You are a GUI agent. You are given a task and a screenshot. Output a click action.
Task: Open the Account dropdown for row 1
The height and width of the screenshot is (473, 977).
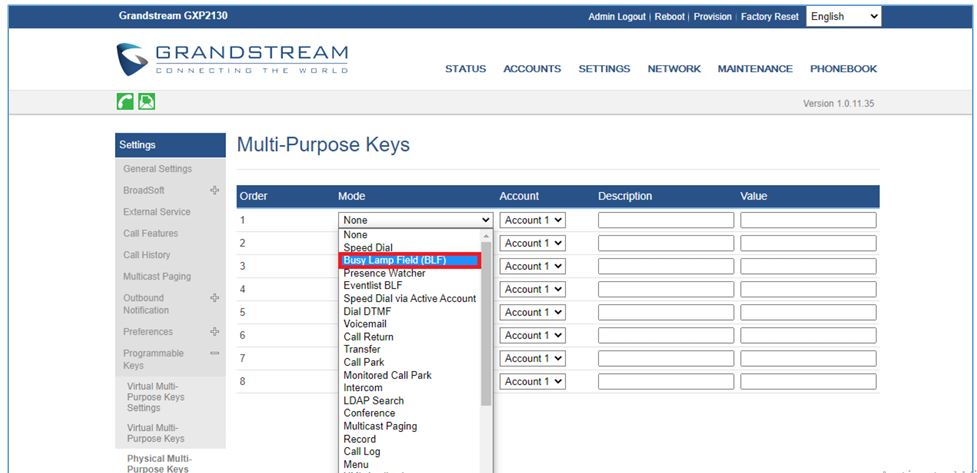point(532,220)
